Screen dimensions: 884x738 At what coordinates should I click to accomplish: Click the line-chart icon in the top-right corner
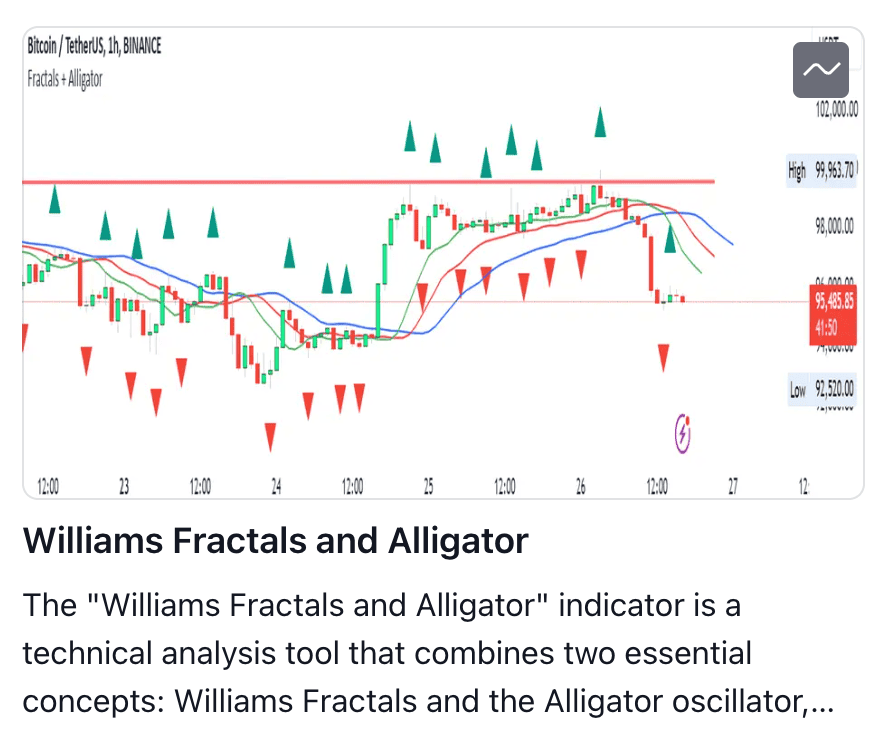pos(818,70)
